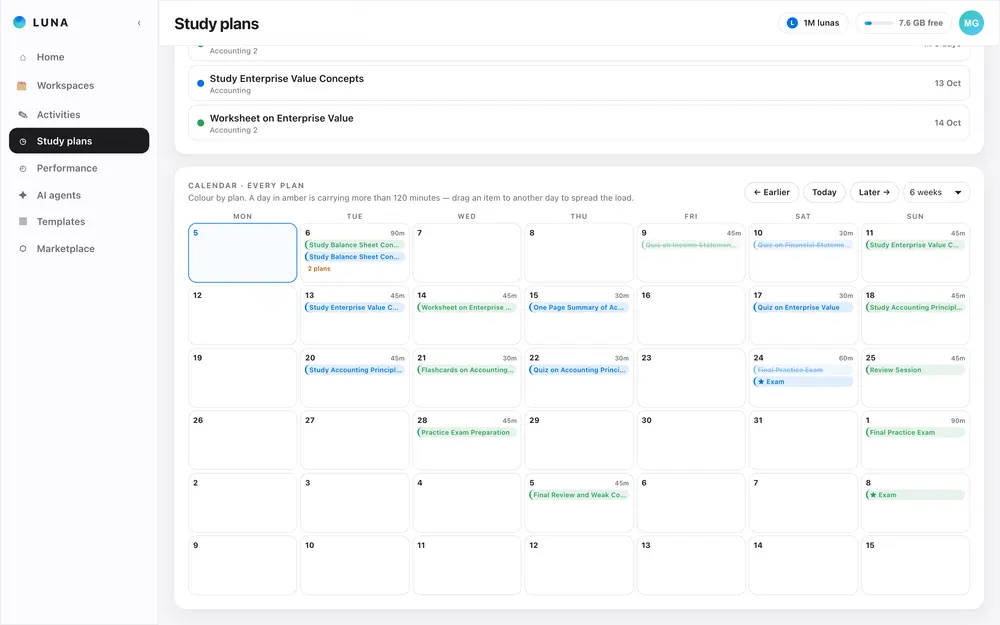Click Practice Exam Preparation on 28

pos(467,432)
